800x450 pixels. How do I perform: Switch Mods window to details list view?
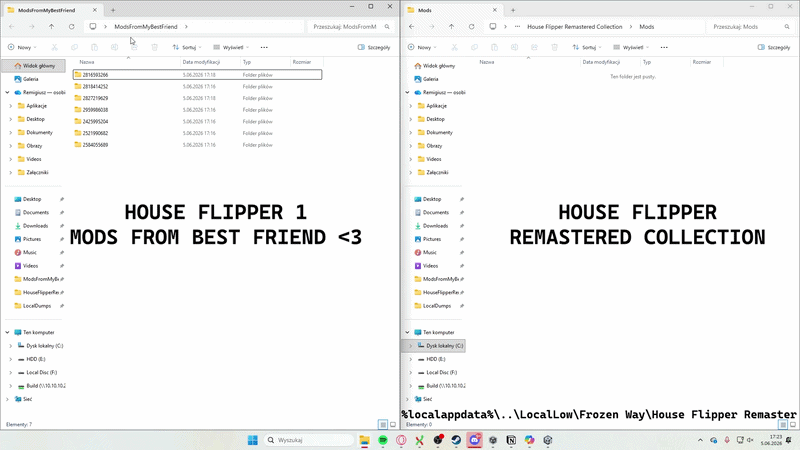(783, 424)
